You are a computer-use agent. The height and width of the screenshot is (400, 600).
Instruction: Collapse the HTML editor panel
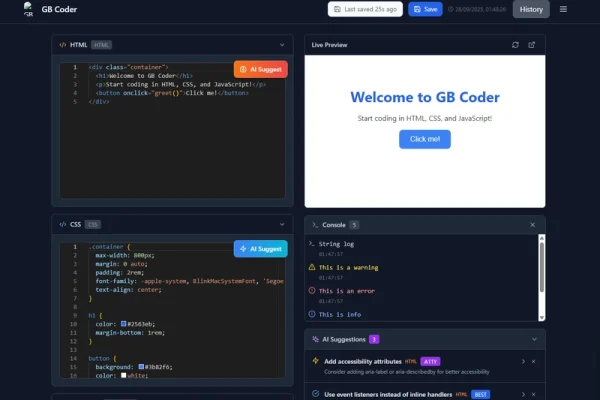[282, 45]
